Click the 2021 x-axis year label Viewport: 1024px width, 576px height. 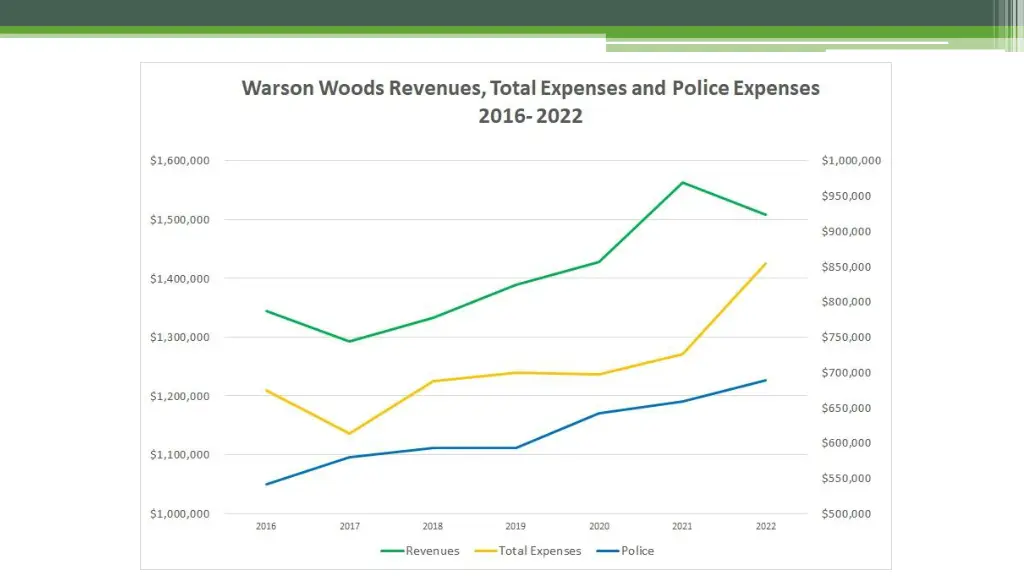(x=682, y=526)
